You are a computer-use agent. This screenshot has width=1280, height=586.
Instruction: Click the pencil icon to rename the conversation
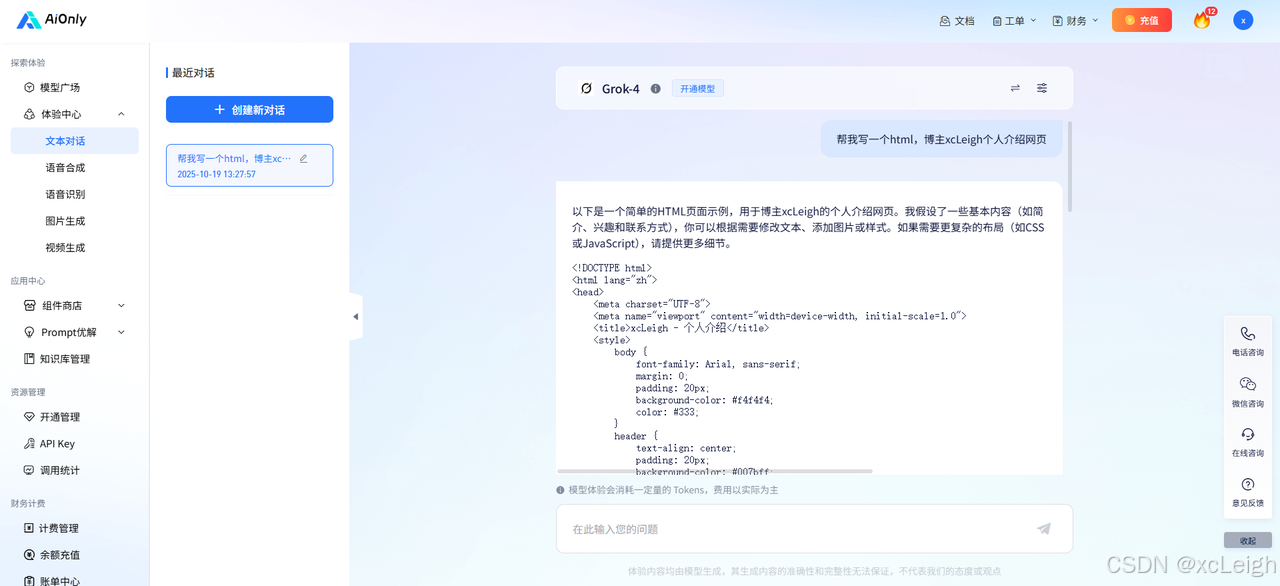(x=303, y=157)
